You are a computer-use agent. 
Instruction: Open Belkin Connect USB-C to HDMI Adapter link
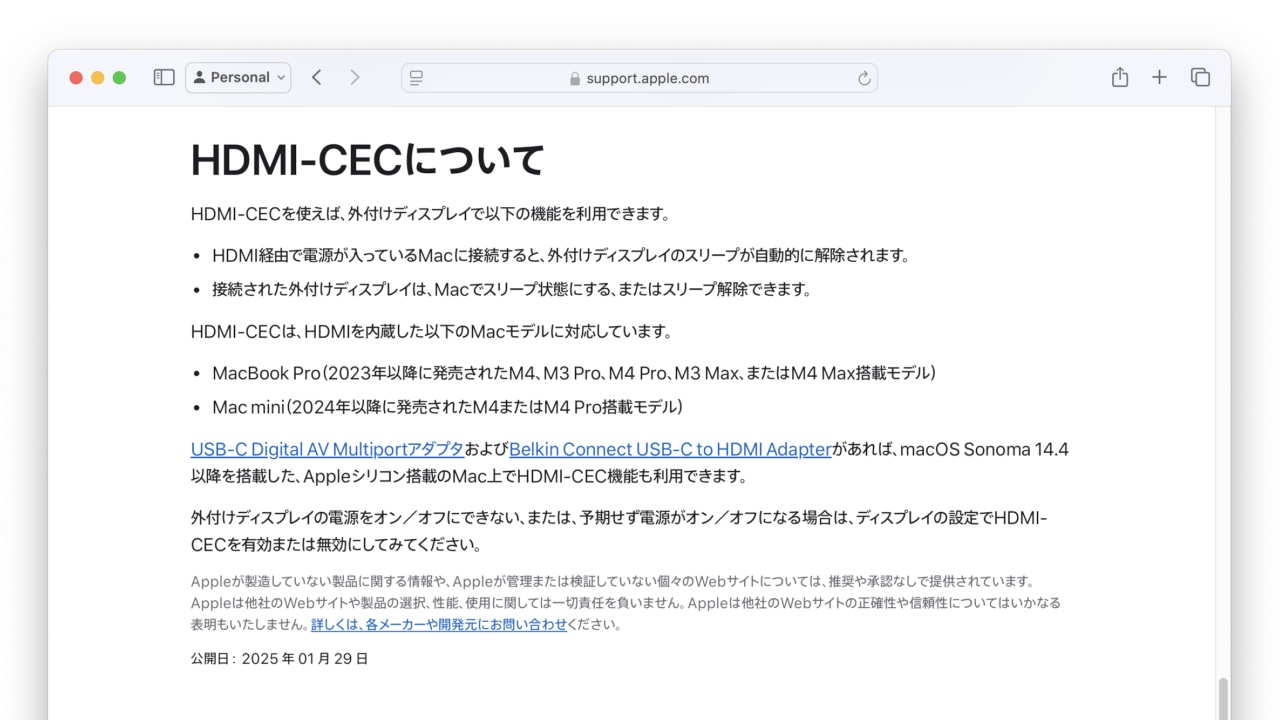pos(670,449)
